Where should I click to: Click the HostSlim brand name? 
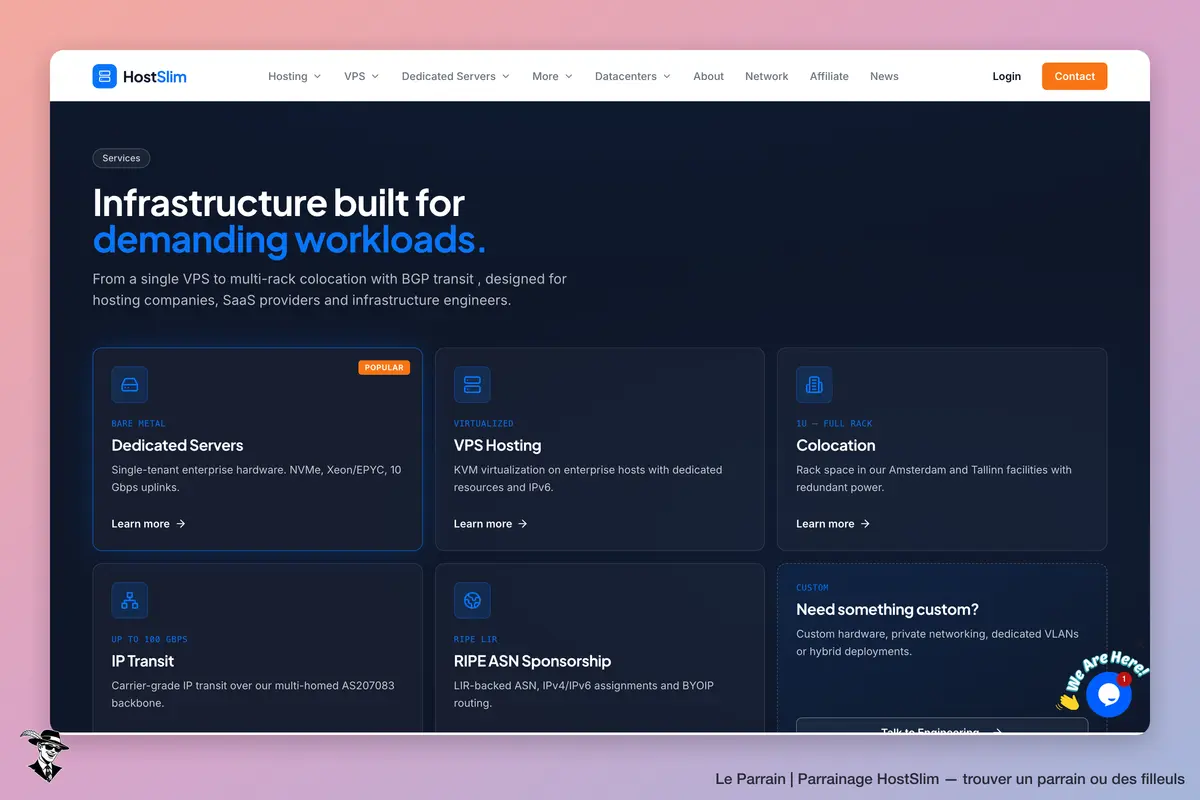pyautogui.click(x=155, y=76)
